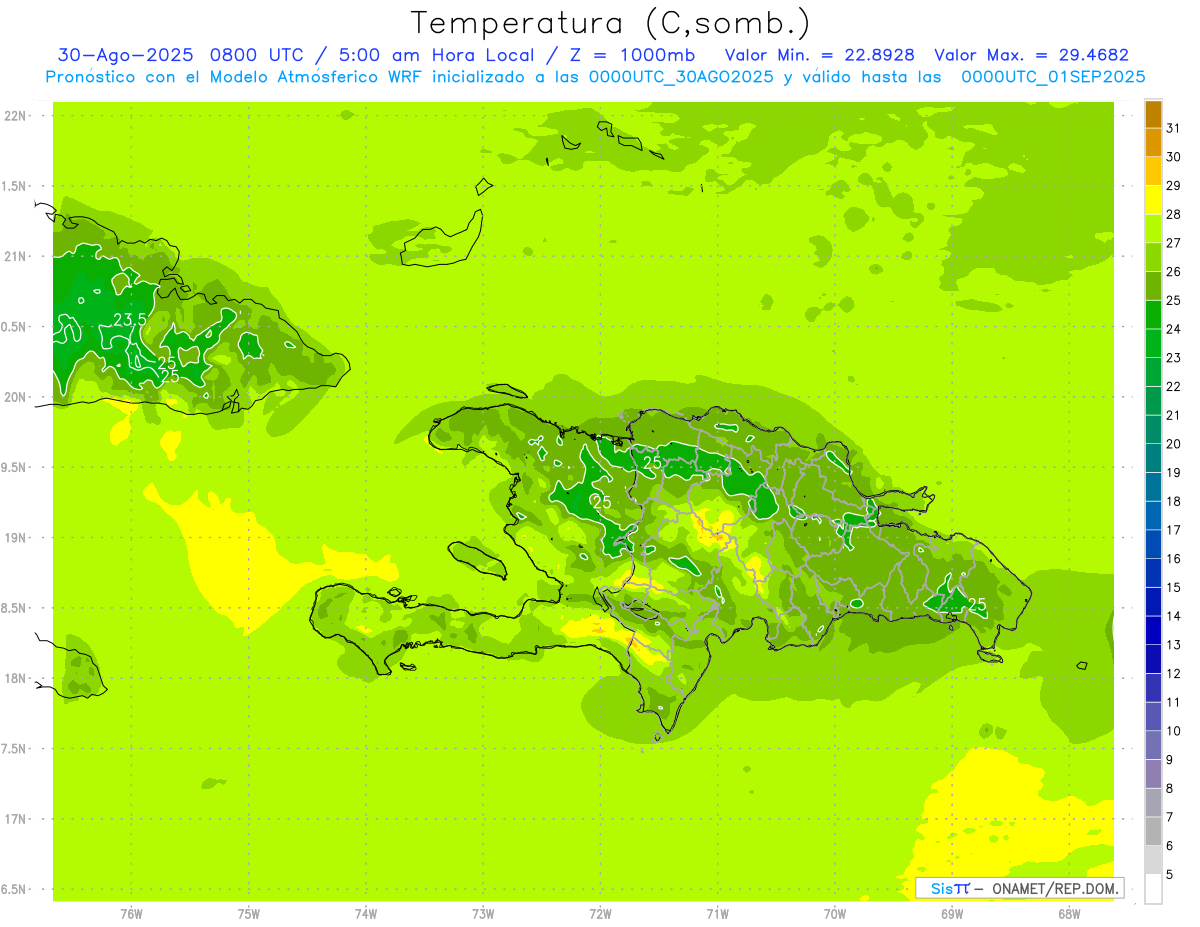
Task: Choose the gray color bar segment between 6 and 7
Action: point(1153,832)
